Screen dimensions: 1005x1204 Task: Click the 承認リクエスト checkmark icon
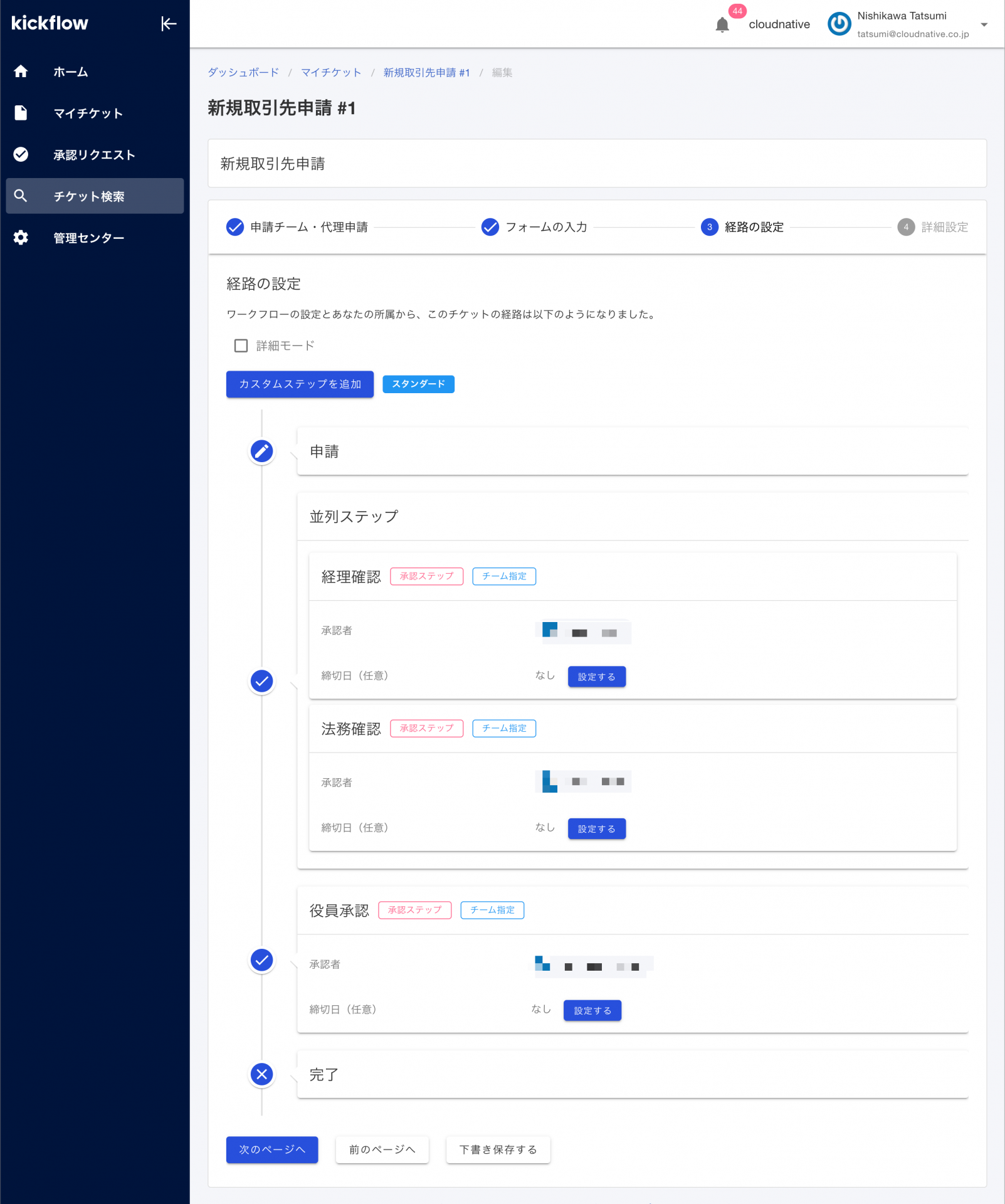click(x=21, y=154)
